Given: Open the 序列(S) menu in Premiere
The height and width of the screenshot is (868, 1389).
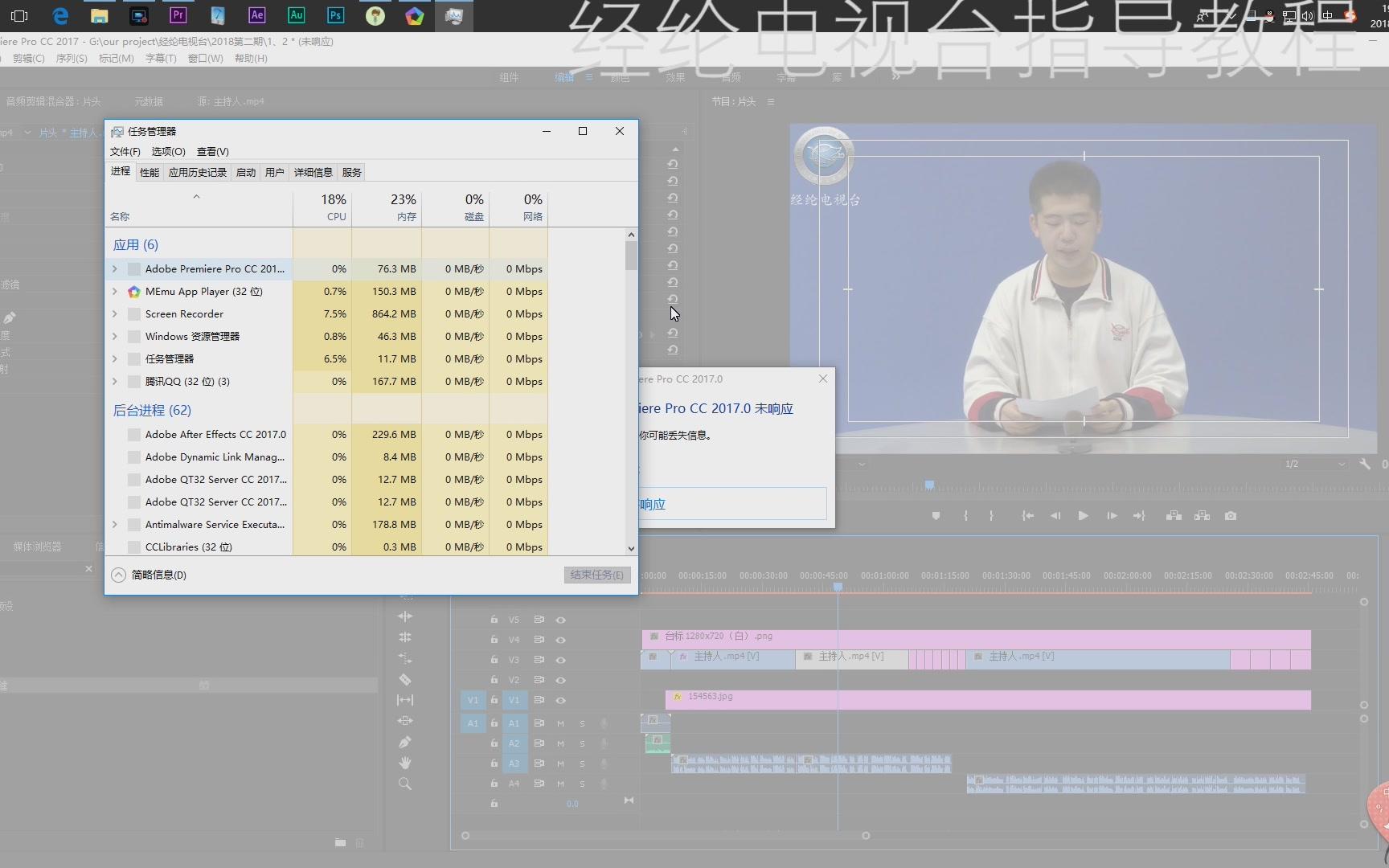Looking at the screenshot, I should tap(72, 58).
